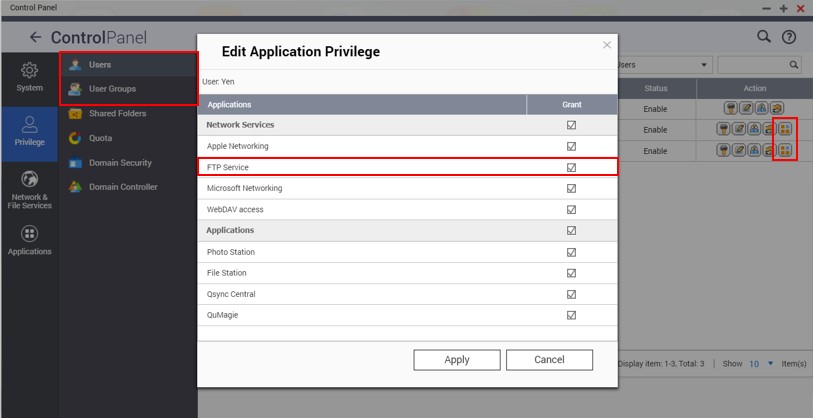Open the Control Panel search magnifier
The image size is (813, 418).
coord(763,36)
